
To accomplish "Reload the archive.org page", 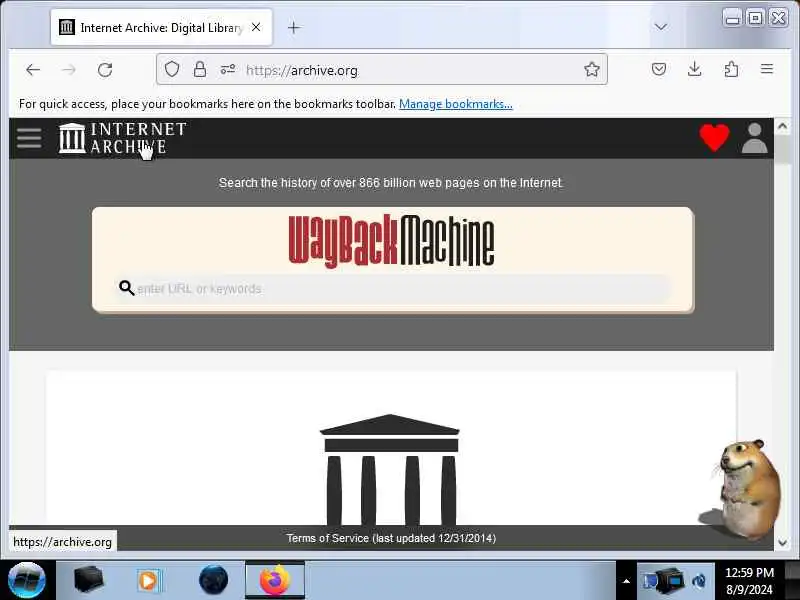I will coord(105,70).
